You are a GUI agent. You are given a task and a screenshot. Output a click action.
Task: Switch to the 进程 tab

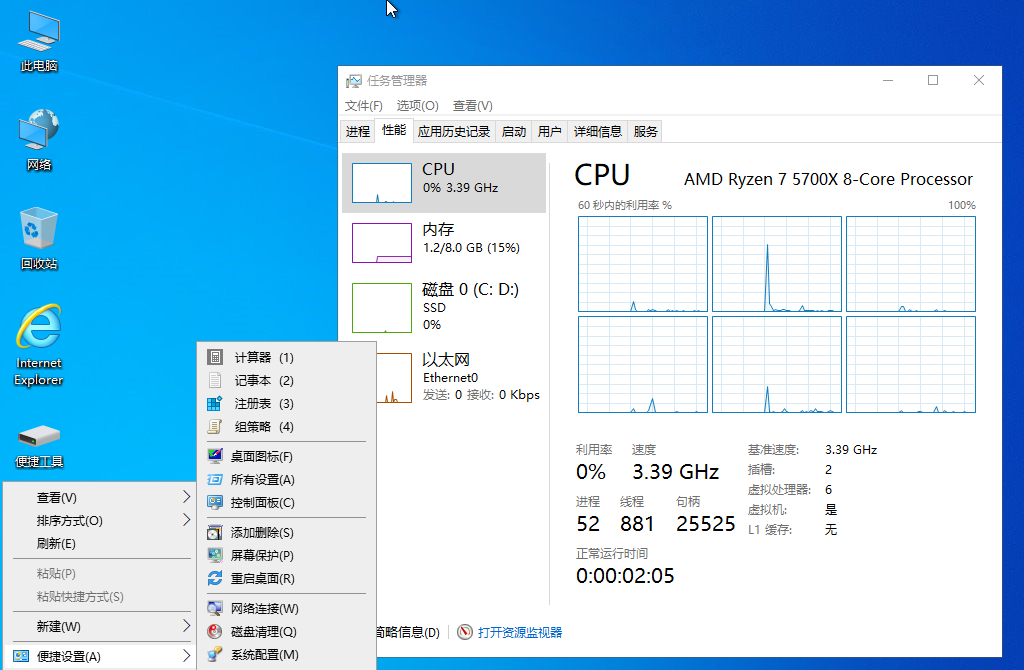(358, 131)
